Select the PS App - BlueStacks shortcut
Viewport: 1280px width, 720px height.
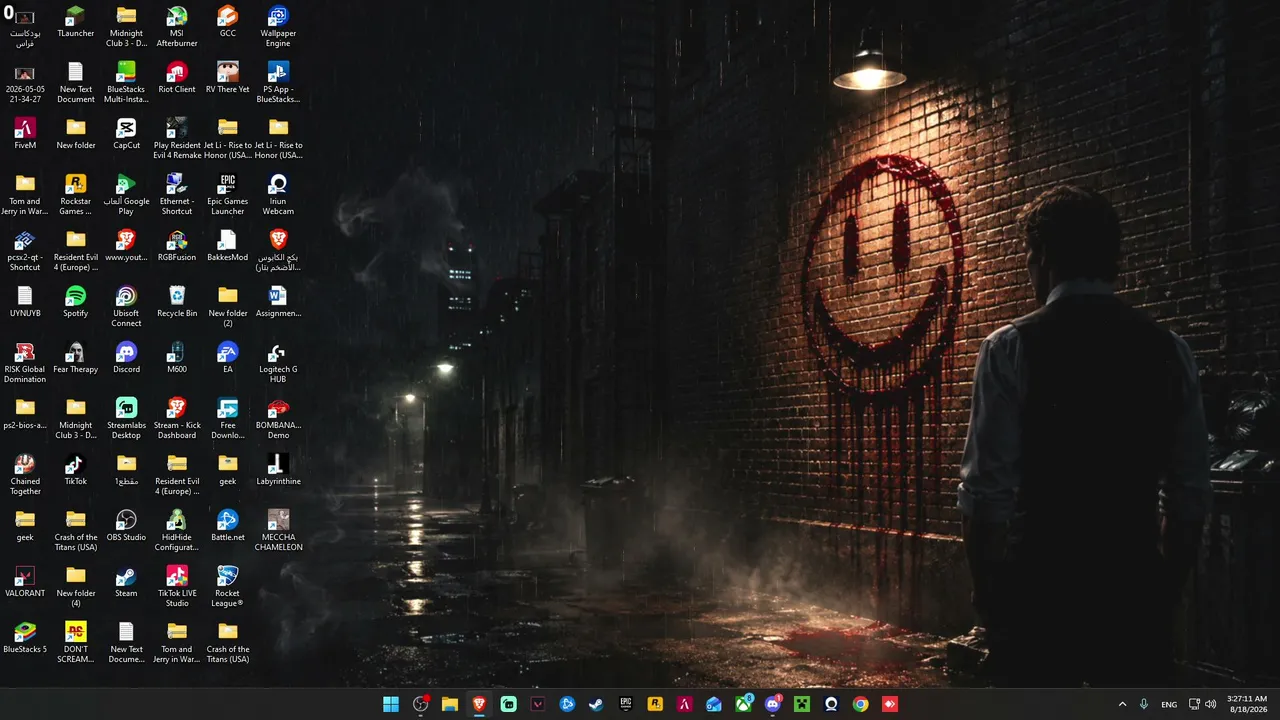[278, 83]
